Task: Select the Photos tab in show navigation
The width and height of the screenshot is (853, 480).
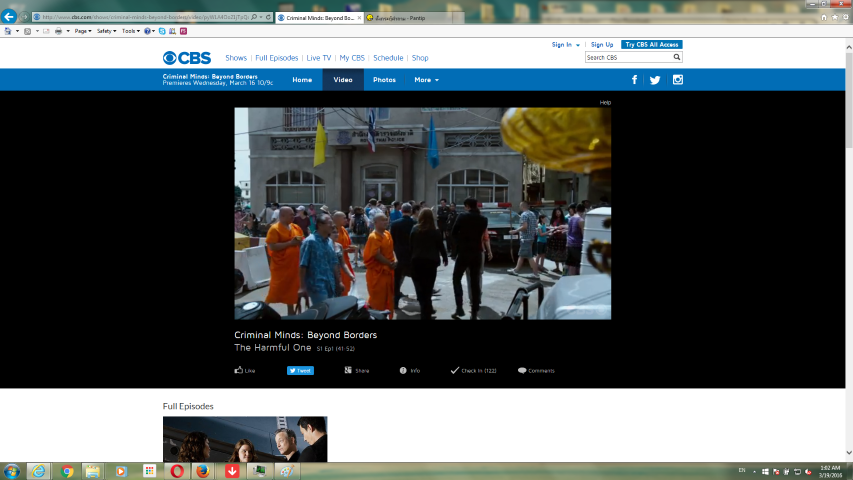Action: (384, 80)
